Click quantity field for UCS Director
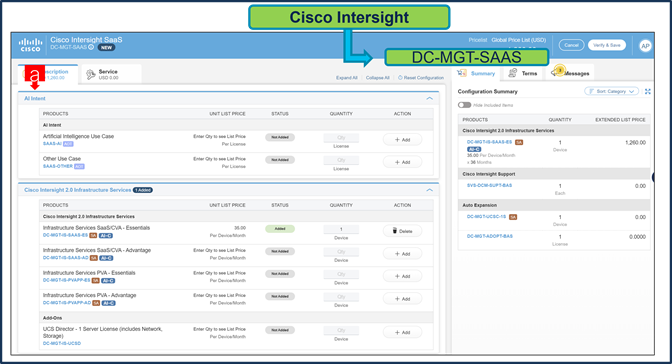The width and height of the screenshot is (672, 364). tap(341, 330)
